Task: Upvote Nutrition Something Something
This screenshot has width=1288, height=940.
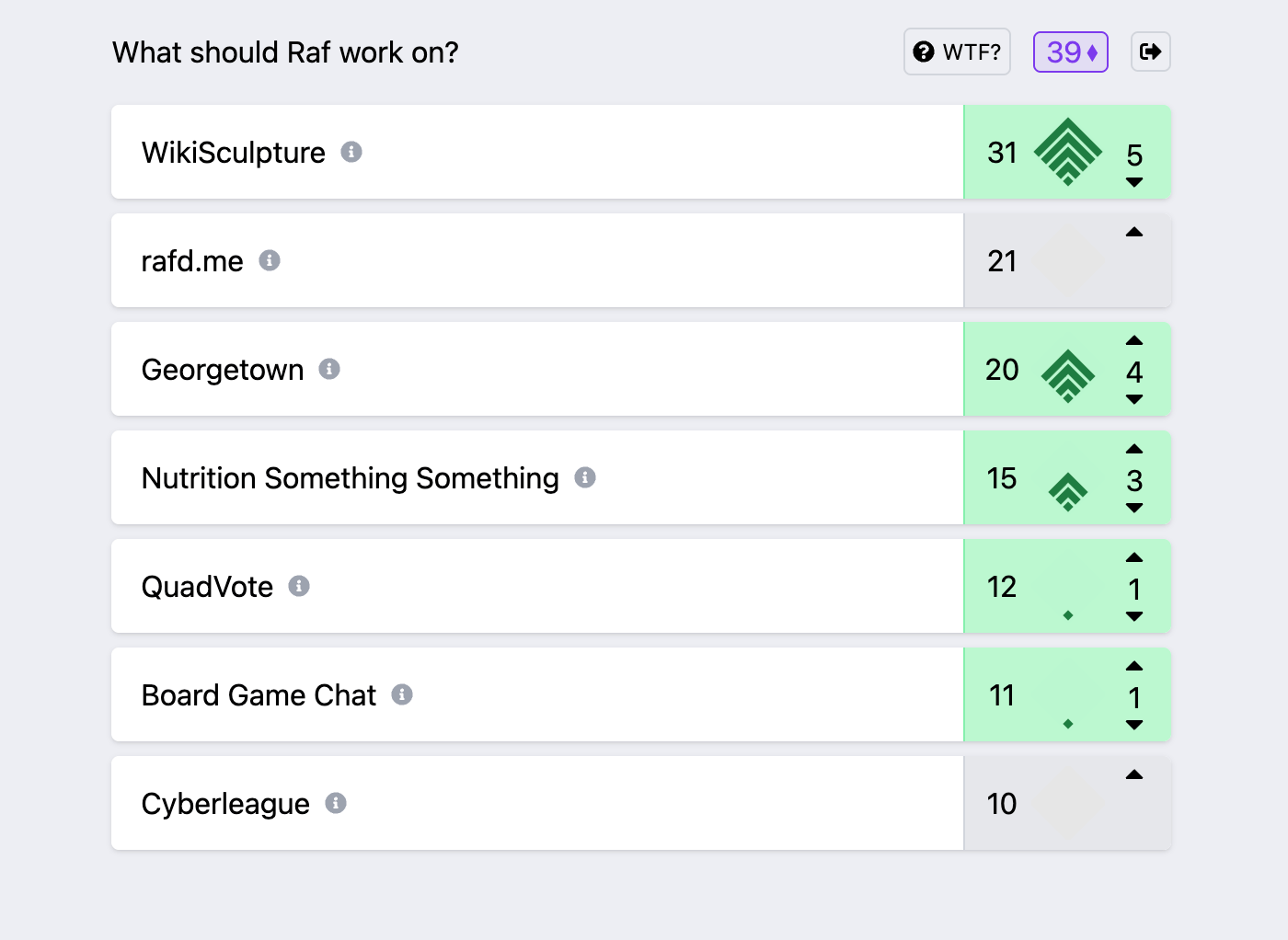Action: [x=1134, y=450]
